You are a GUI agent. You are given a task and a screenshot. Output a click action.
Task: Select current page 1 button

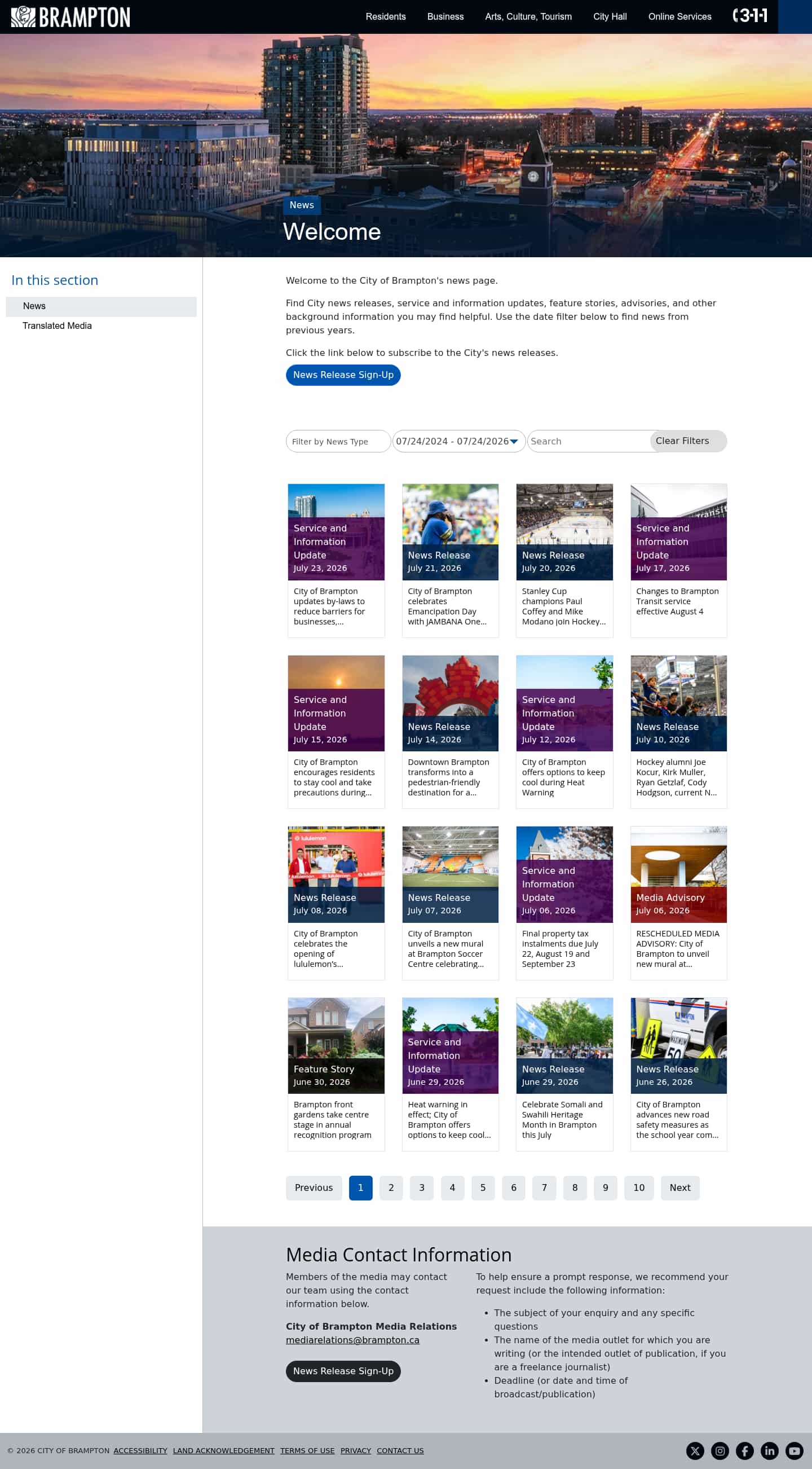coord(360,1187)
